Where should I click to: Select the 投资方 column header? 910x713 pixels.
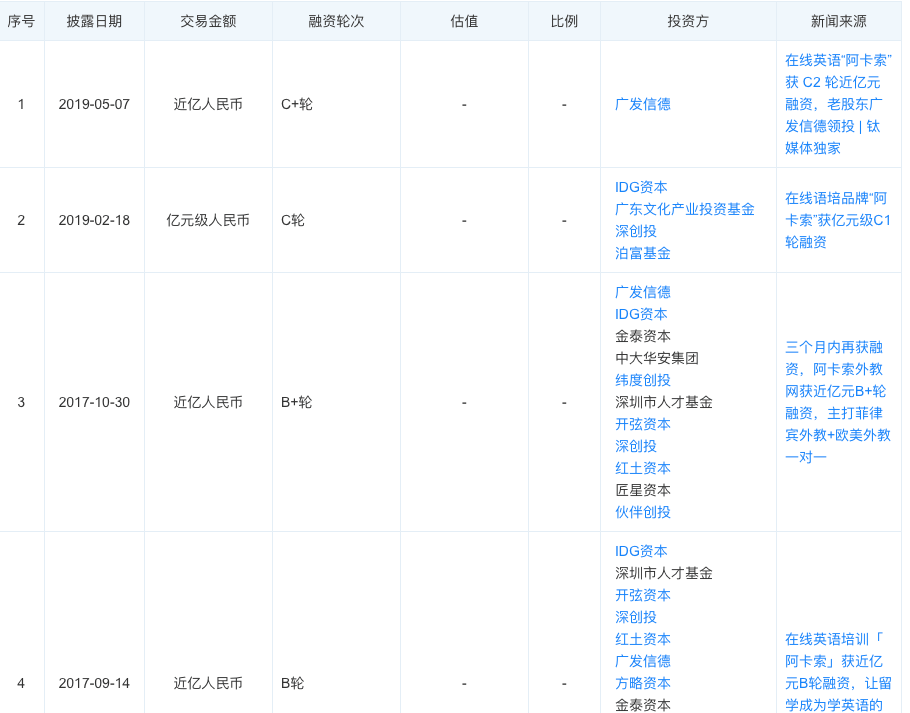click(688, 21)
